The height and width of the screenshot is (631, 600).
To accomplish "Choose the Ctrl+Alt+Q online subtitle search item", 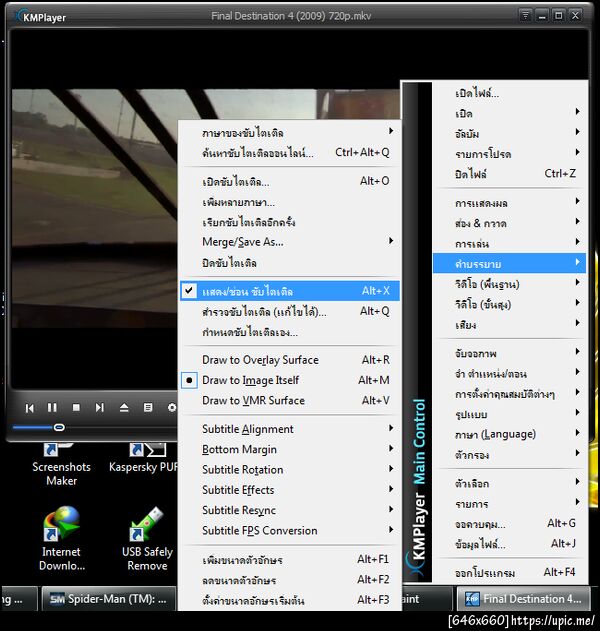I will pyautogui.click(x=290, y=153).
